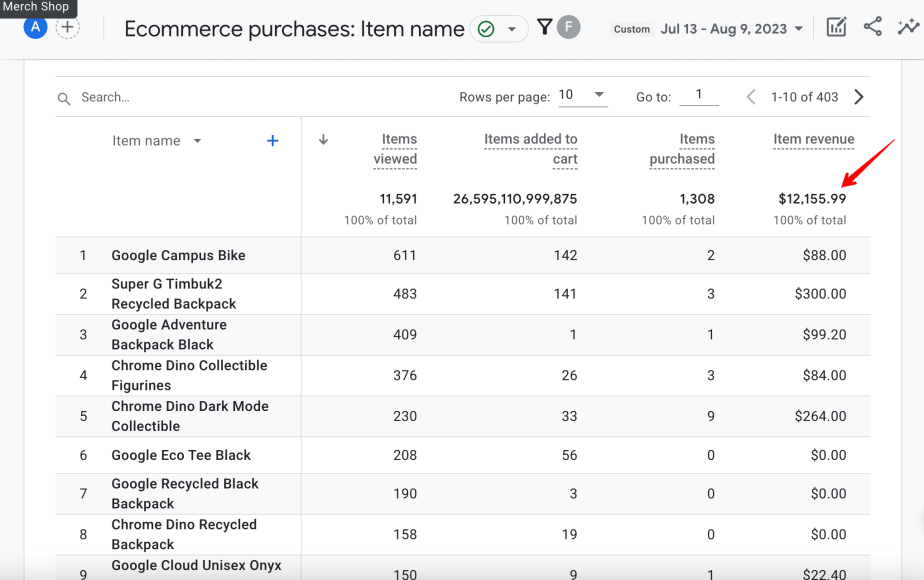Open the Customize report editor icon

(x=836, y=27)
